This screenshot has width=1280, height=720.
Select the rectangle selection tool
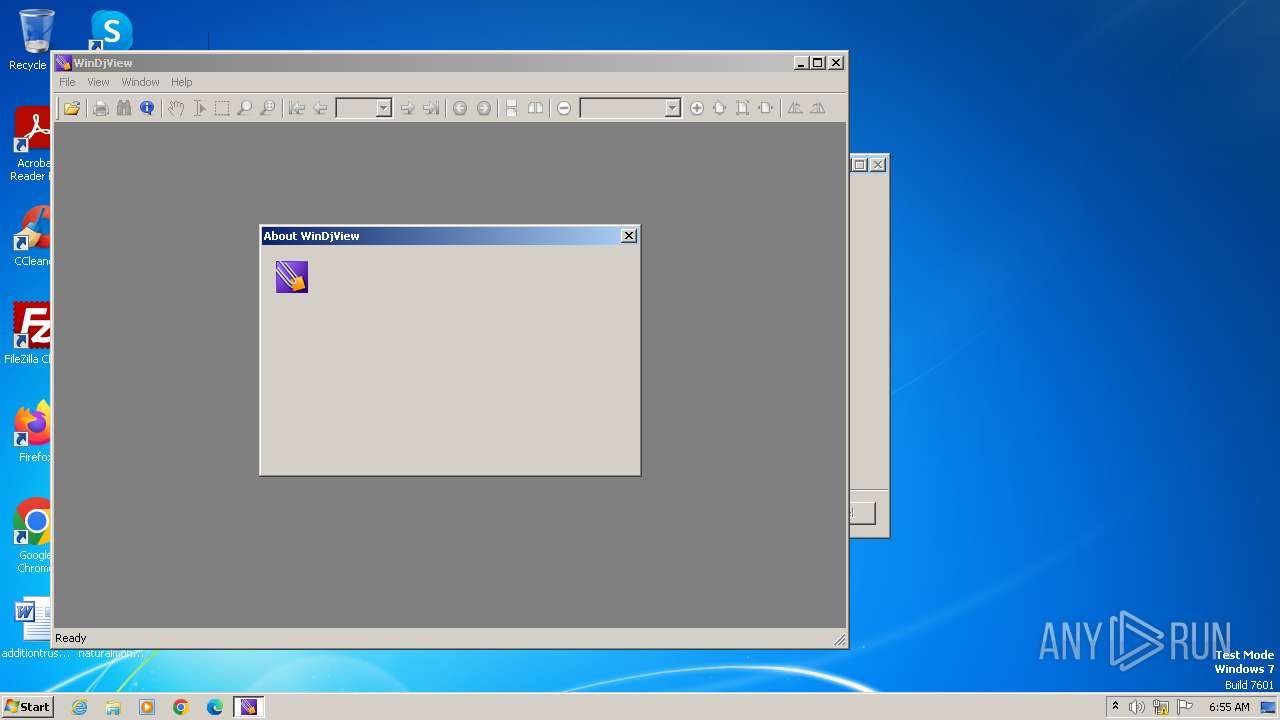click(222, 108)
